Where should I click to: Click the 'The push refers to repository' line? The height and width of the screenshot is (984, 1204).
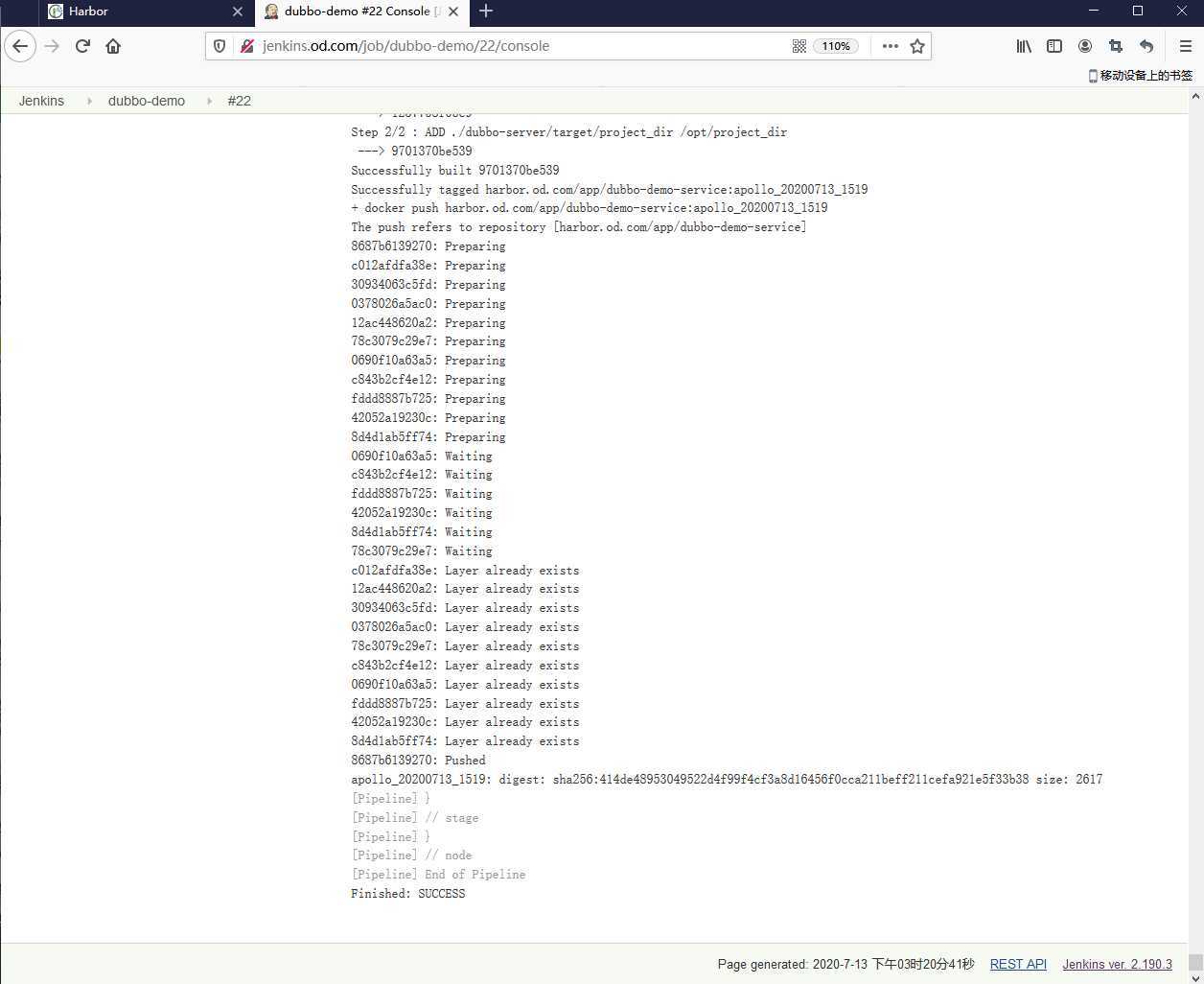tap(579, 227)
